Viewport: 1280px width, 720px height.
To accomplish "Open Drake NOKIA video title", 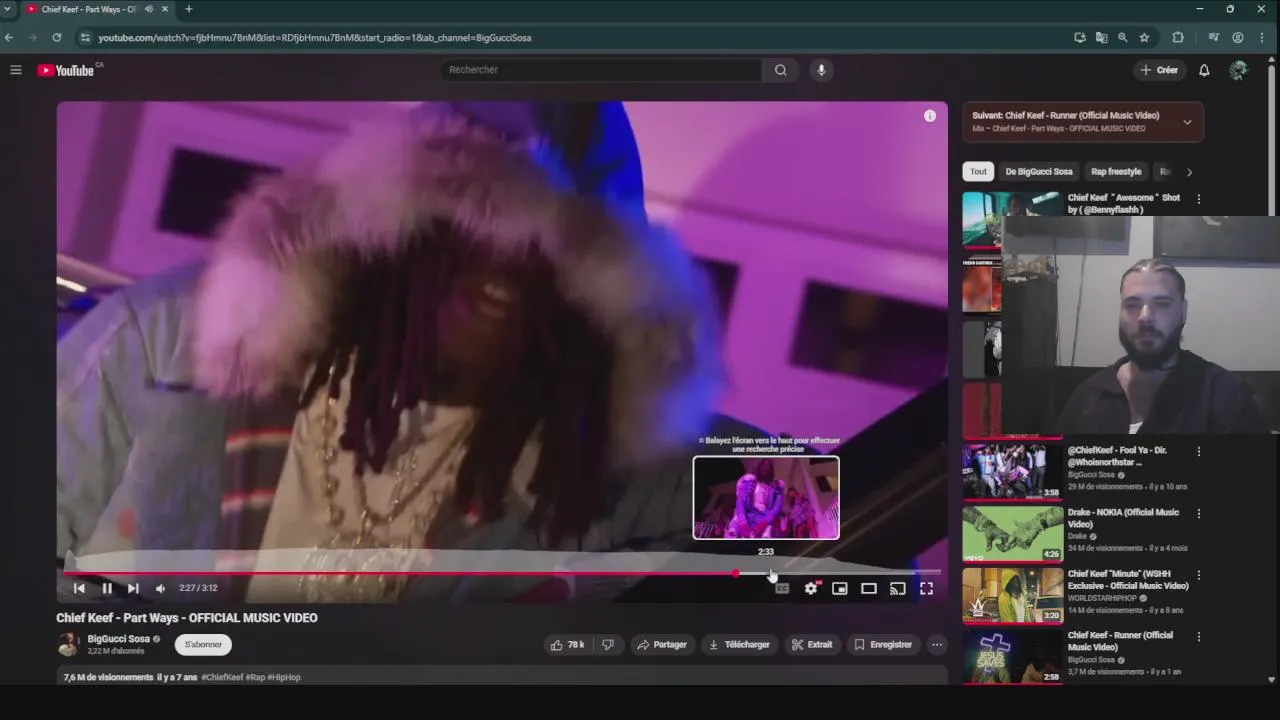I will 1123,518.
